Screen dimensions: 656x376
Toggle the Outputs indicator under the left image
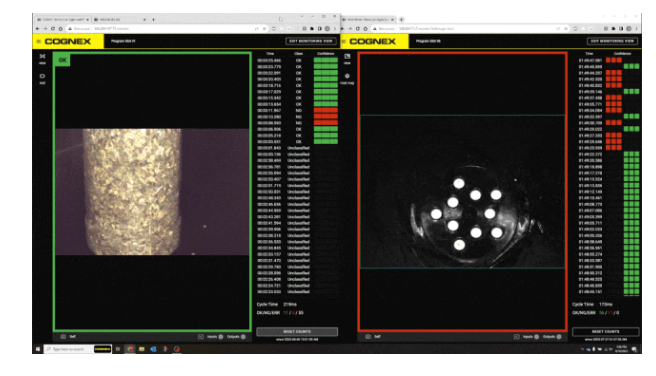click(x=243, y=337)
